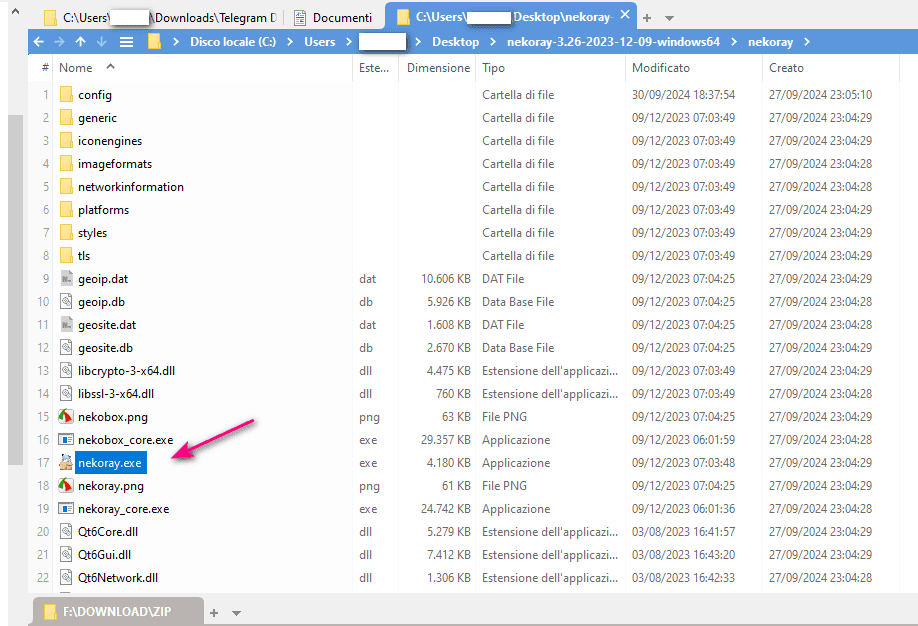Image resolution: width=918 pixels, height=626 pixels.
Task: Add new tab in upper pane
Action: click(x=647, y=18)
